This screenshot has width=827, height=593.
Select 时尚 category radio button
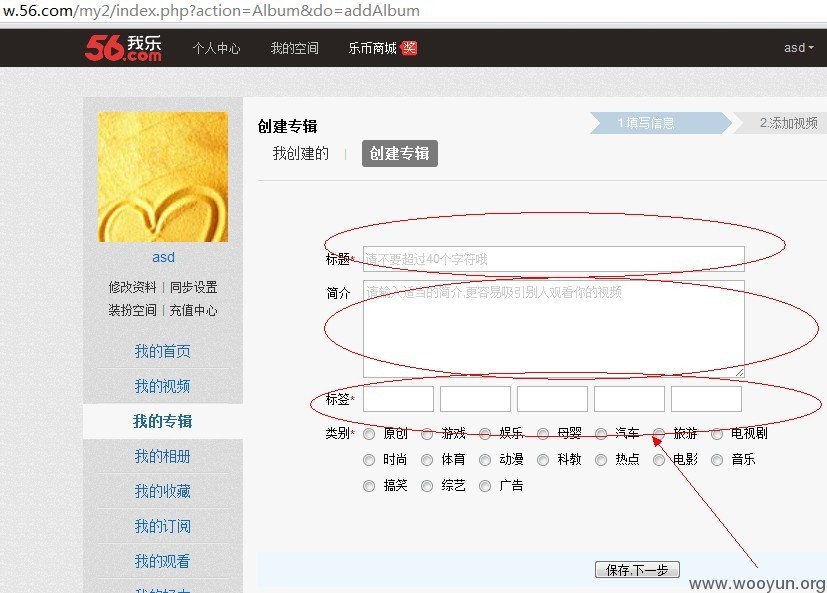tap(369, 460)
